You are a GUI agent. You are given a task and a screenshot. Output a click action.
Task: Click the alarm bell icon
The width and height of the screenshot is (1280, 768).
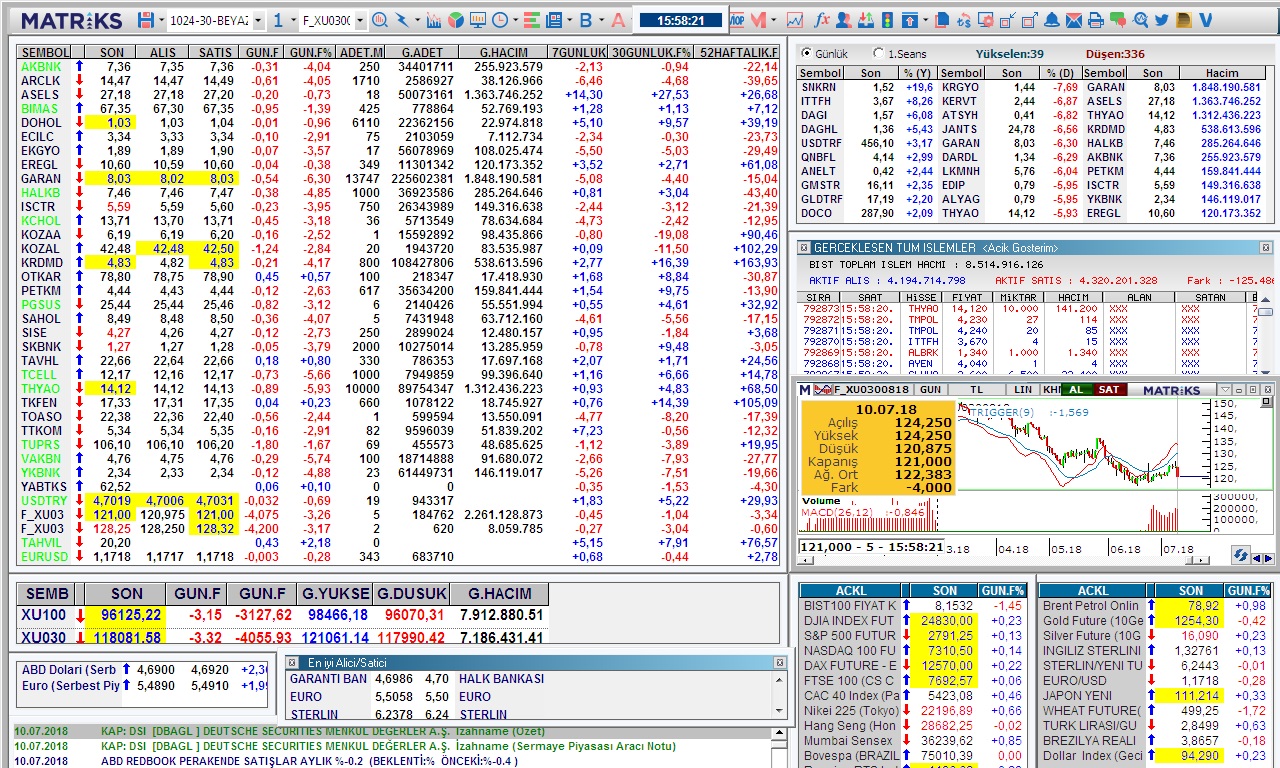point(1052,20)
